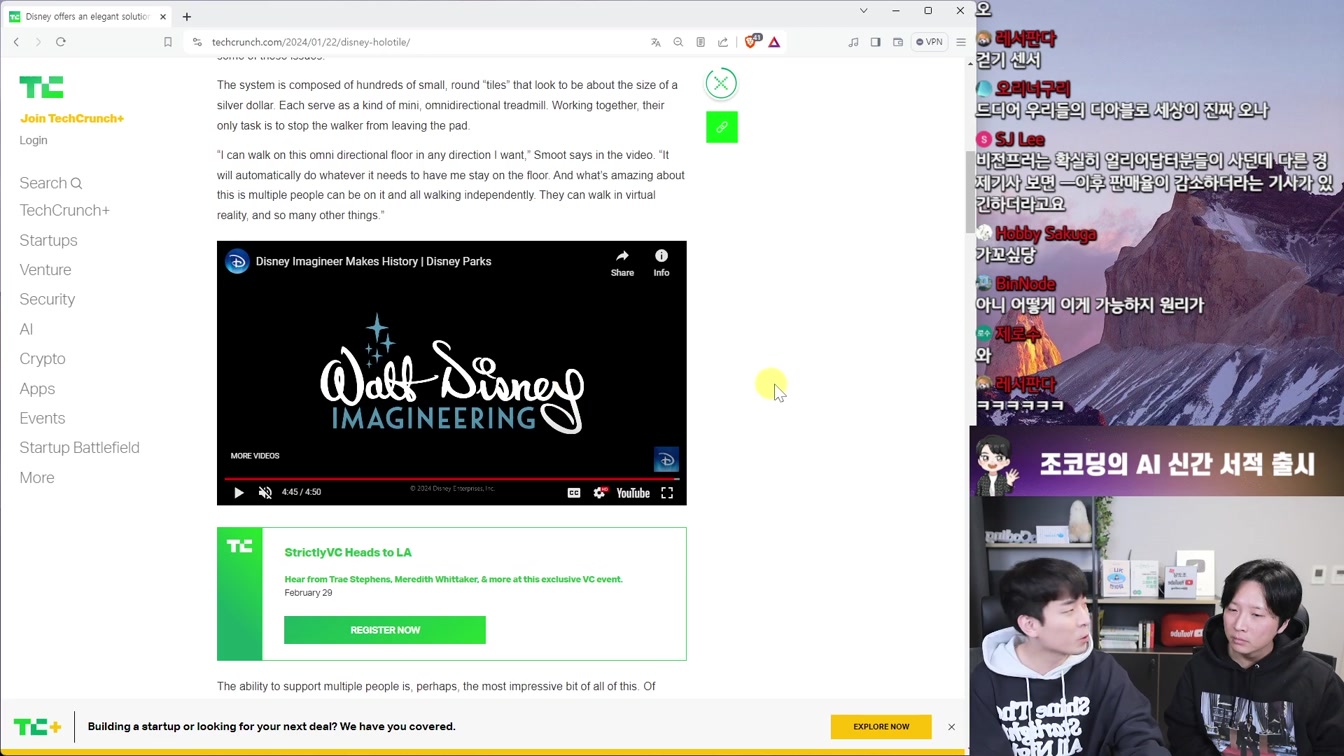The image size is (1344, 756).
Task: Dismiss the TC+ bottom banner
Action: click(x=951, y=727)
